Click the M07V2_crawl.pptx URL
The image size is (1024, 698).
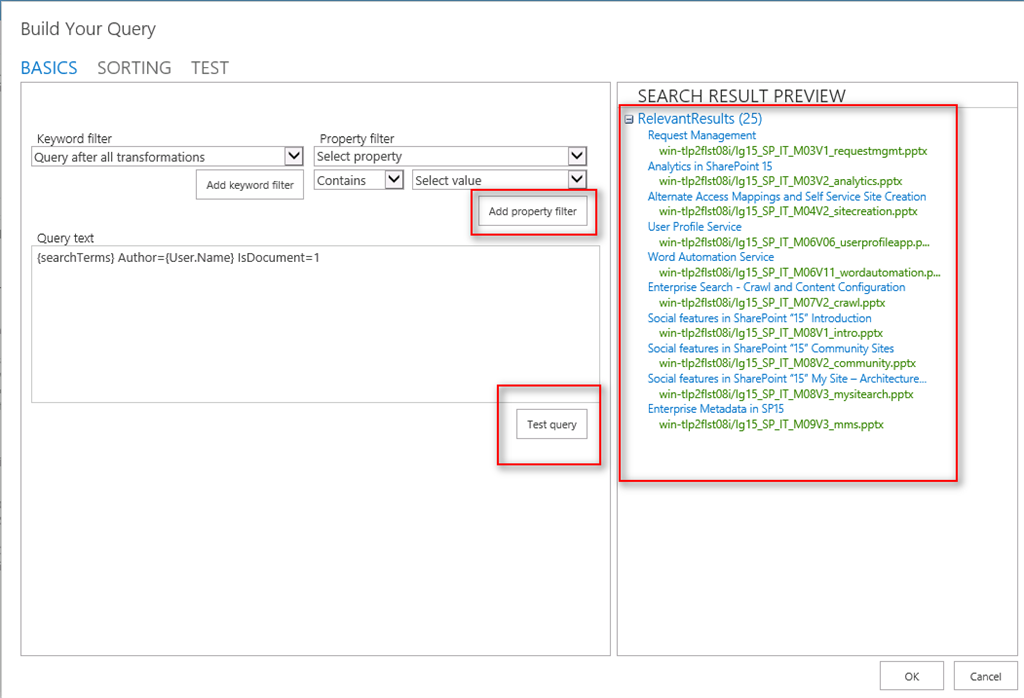pos(772,303)
